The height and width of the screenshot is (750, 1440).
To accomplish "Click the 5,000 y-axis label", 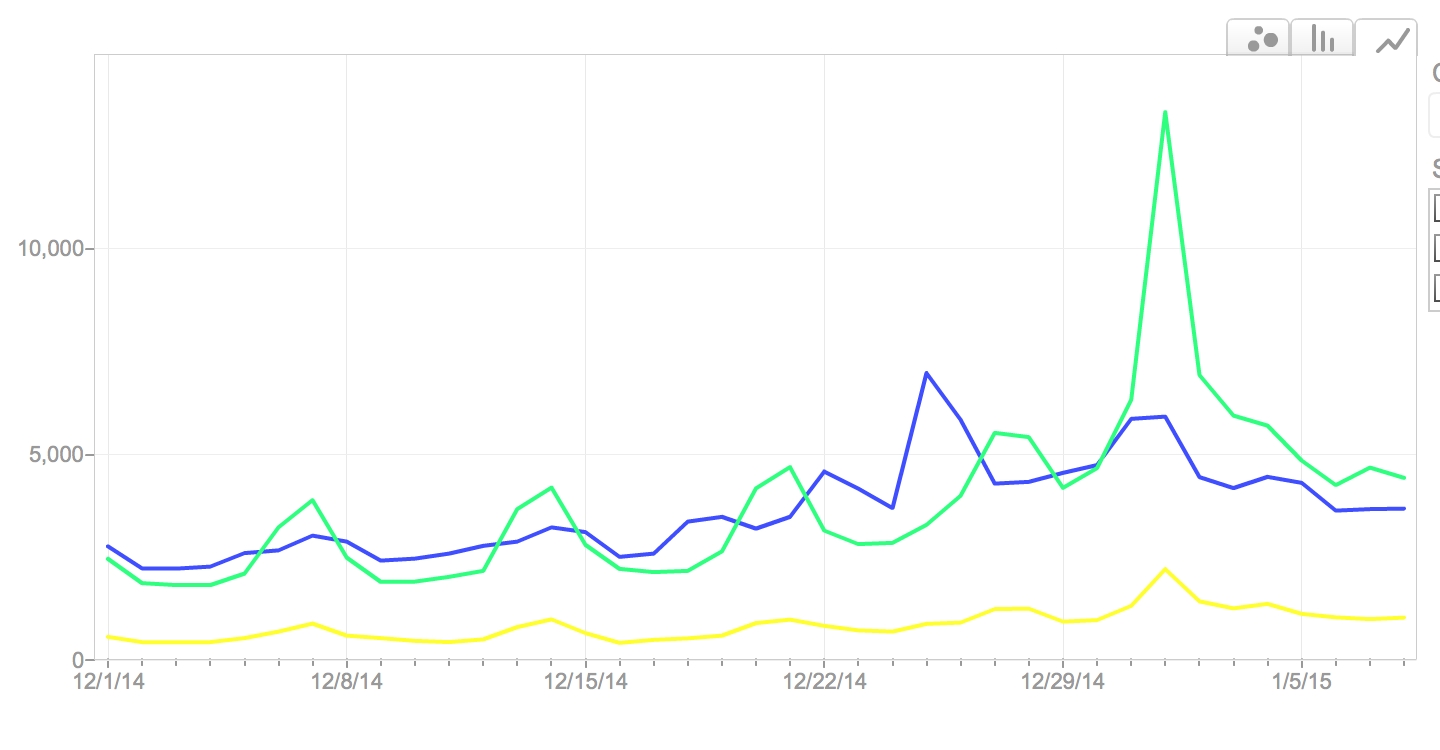I will pyautogui.click(x=56, y=454).
